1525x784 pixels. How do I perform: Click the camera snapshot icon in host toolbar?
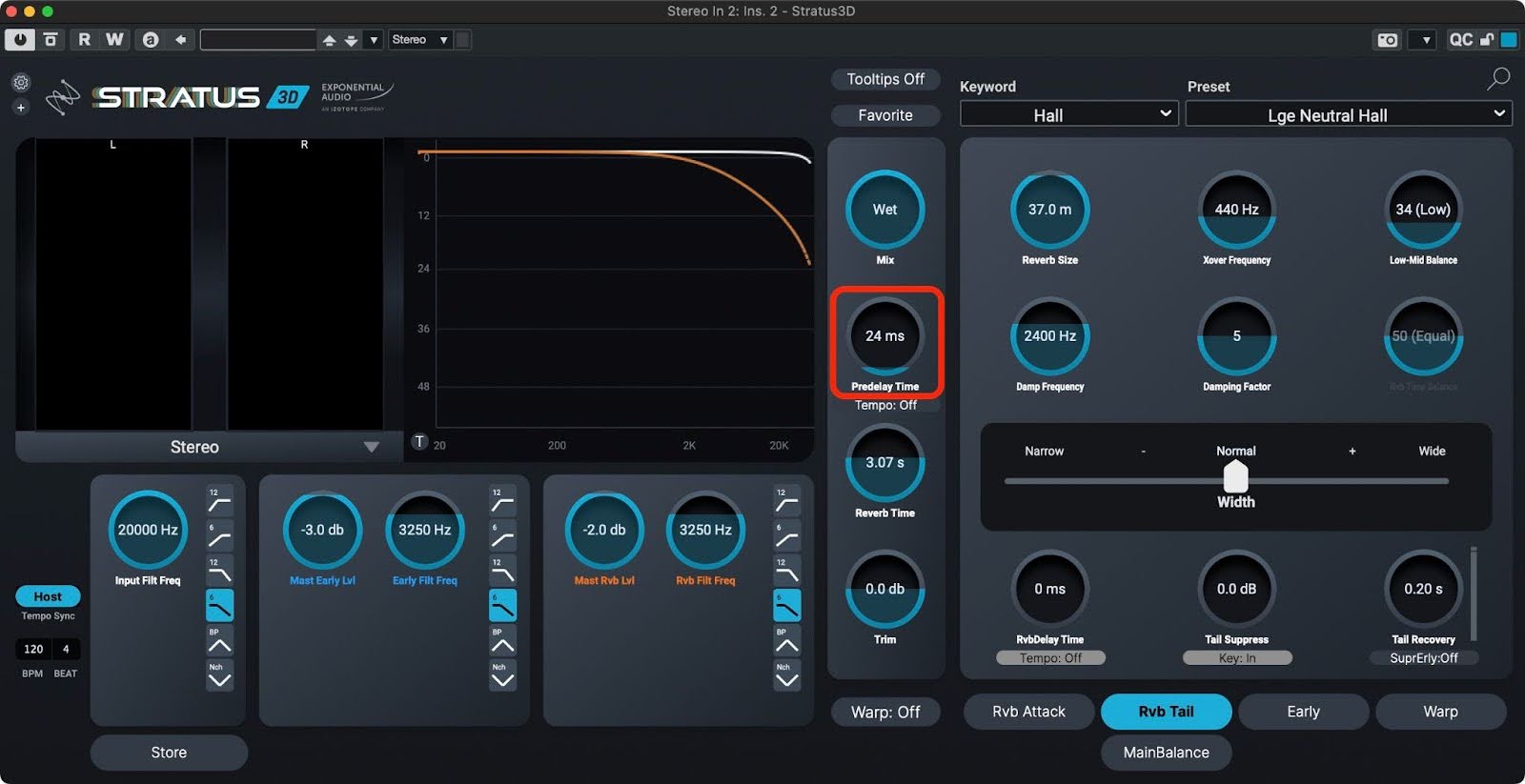1388,40
